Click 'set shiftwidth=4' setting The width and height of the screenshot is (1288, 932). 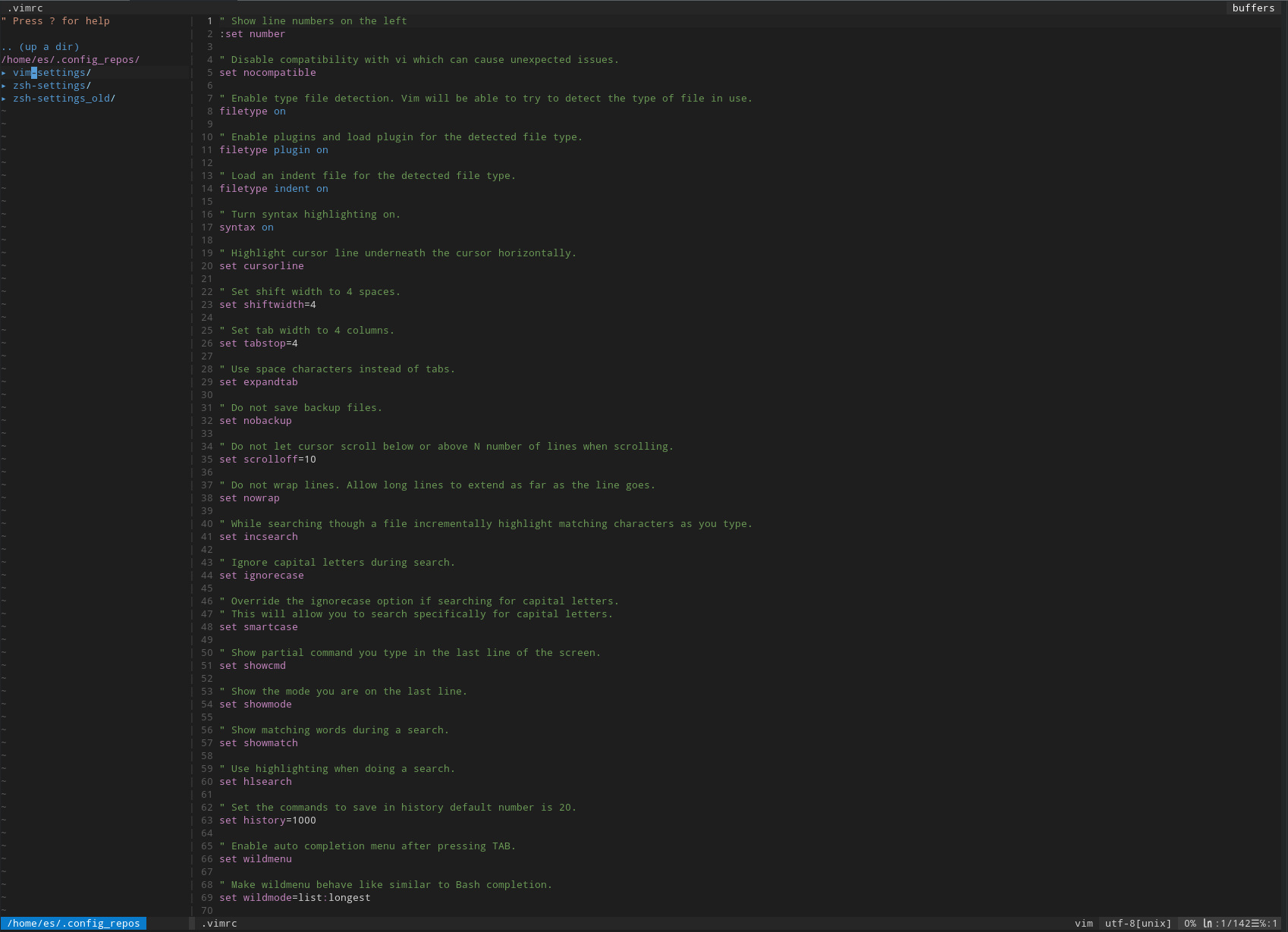click(x=268, y=305)
